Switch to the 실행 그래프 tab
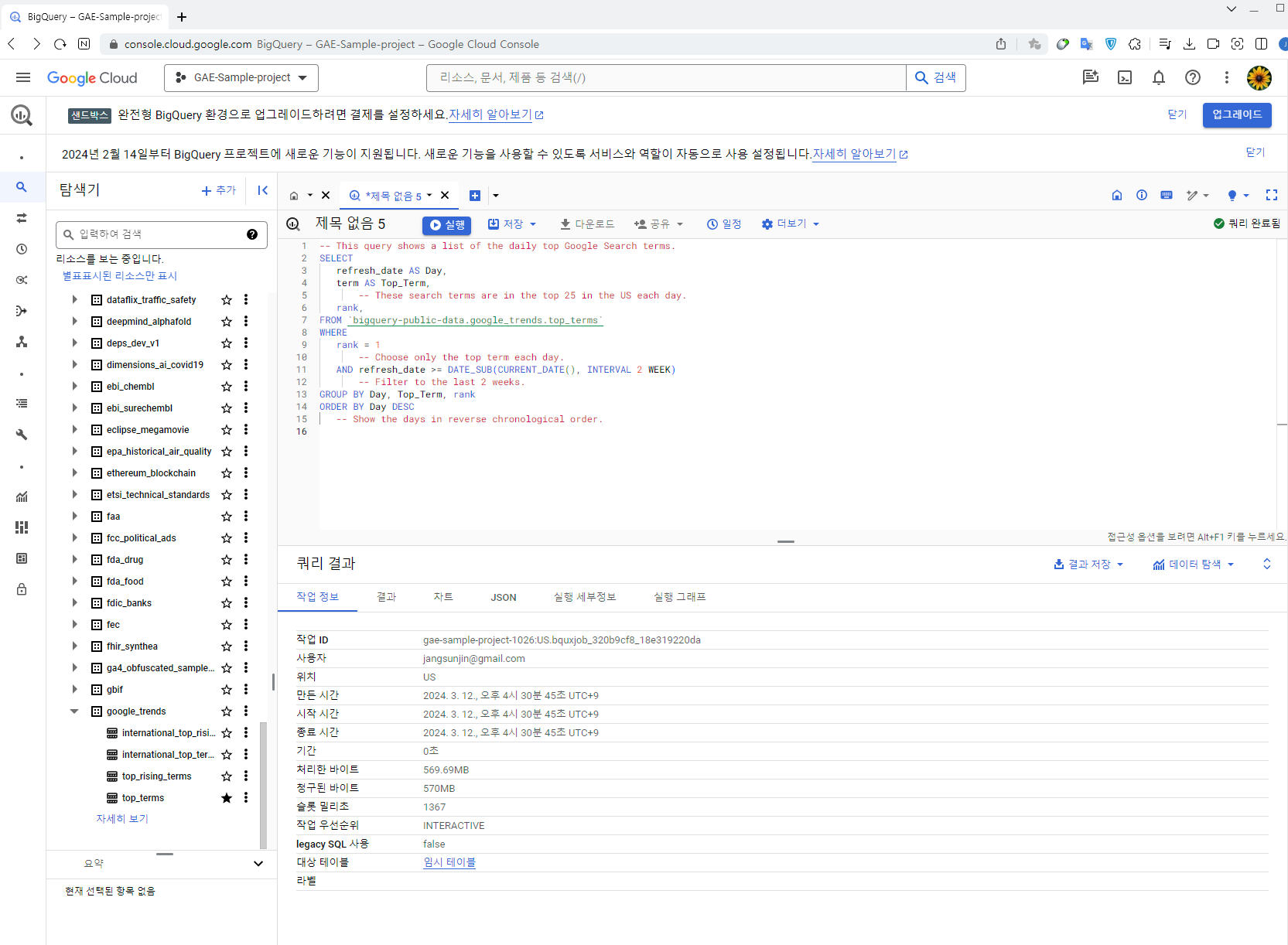Screen dimensions: 1288x945 [x=680, y=597]
